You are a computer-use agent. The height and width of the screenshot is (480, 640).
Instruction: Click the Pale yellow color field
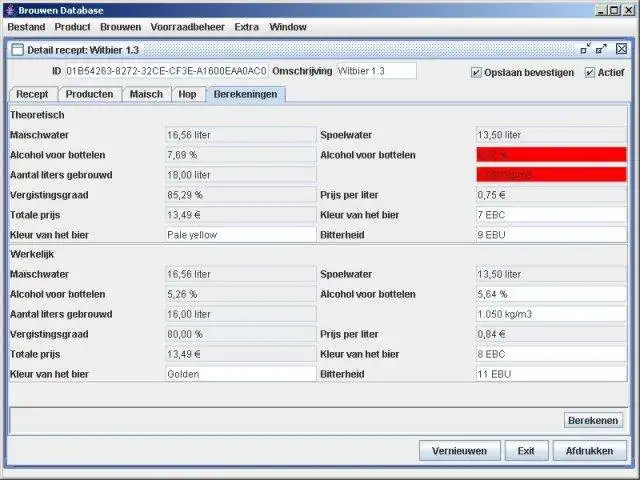tap(240, 235)
